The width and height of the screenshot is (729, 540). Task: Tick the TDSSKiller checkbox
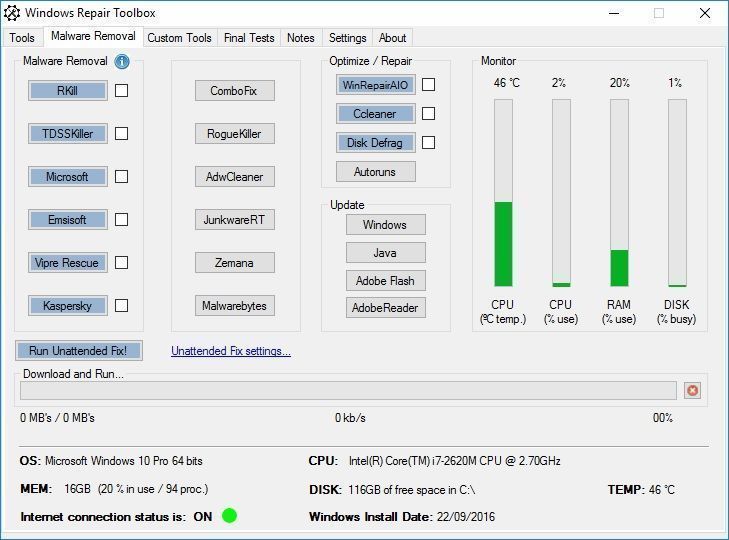[121, 133]
